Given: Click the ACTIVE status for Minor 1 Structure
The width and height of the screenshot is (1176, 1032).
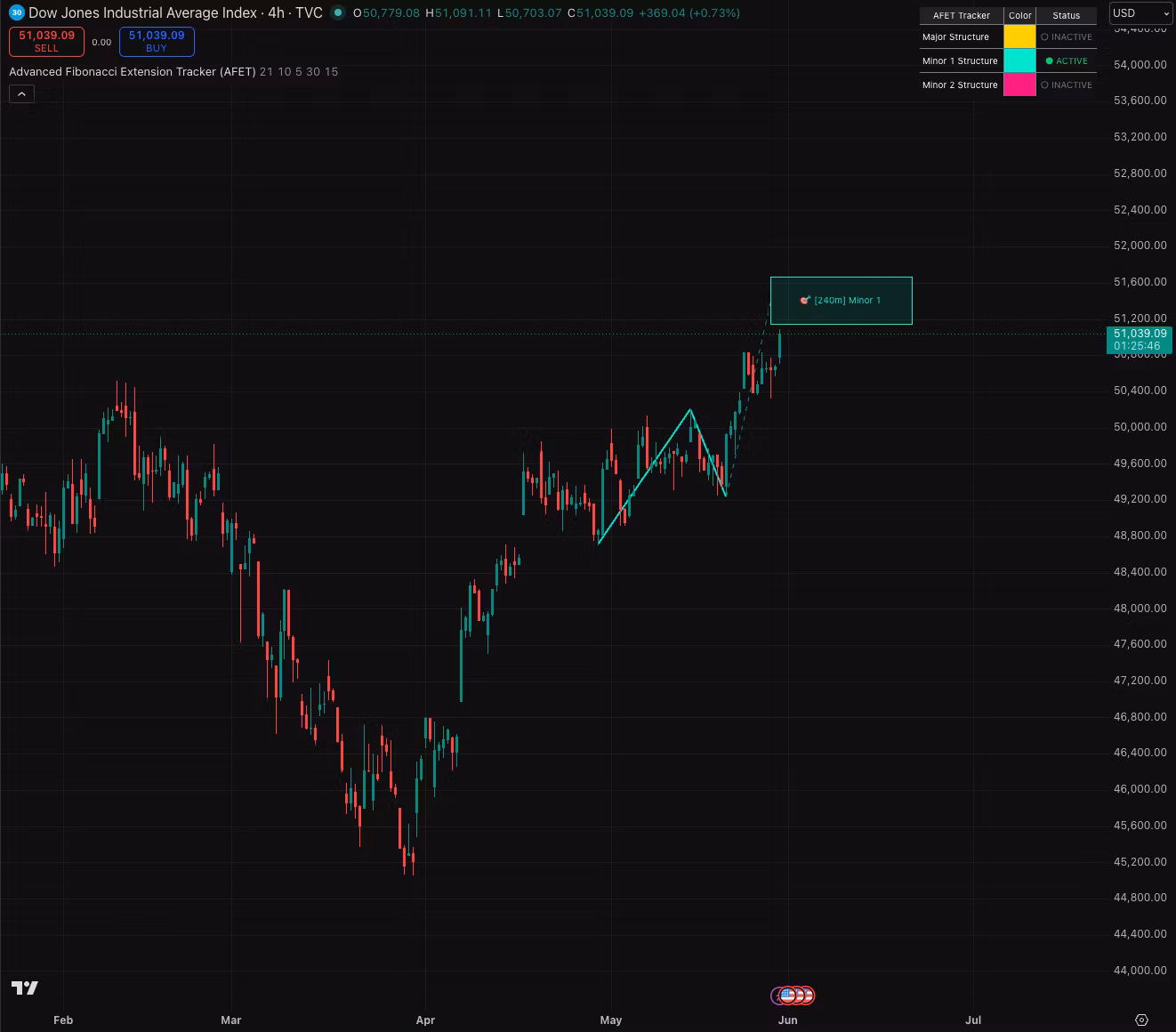Looking at the screenshot, I should point(1067,61).
